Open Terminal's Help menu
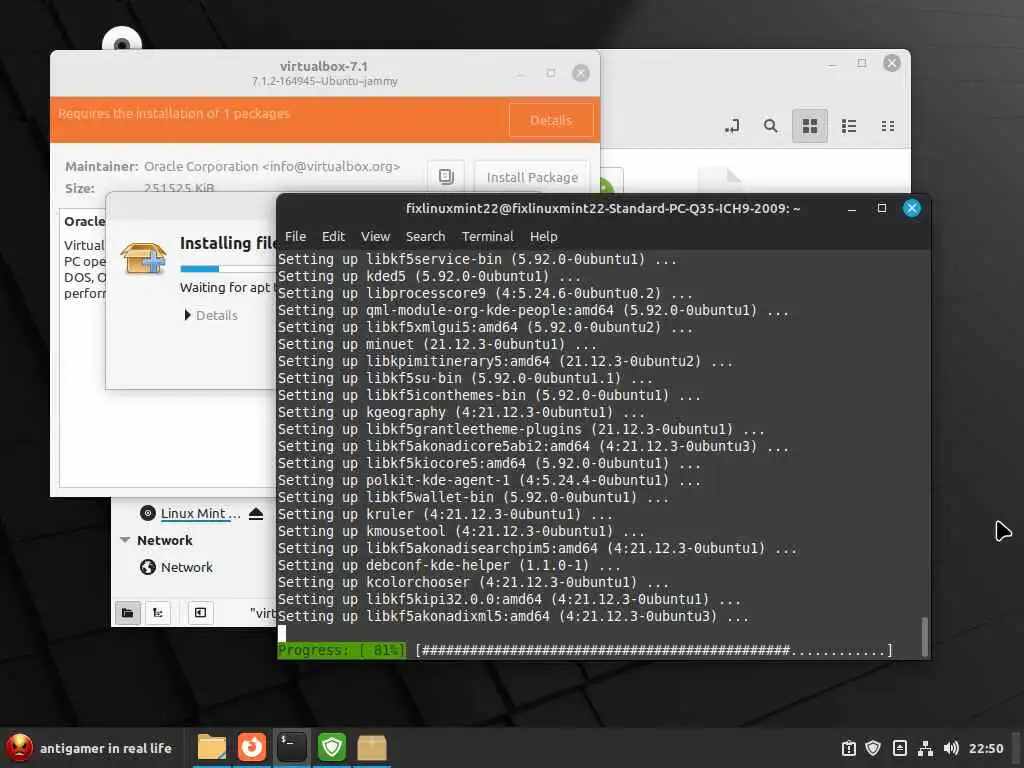The image size is (1024, 768). [x=543, y=236]
